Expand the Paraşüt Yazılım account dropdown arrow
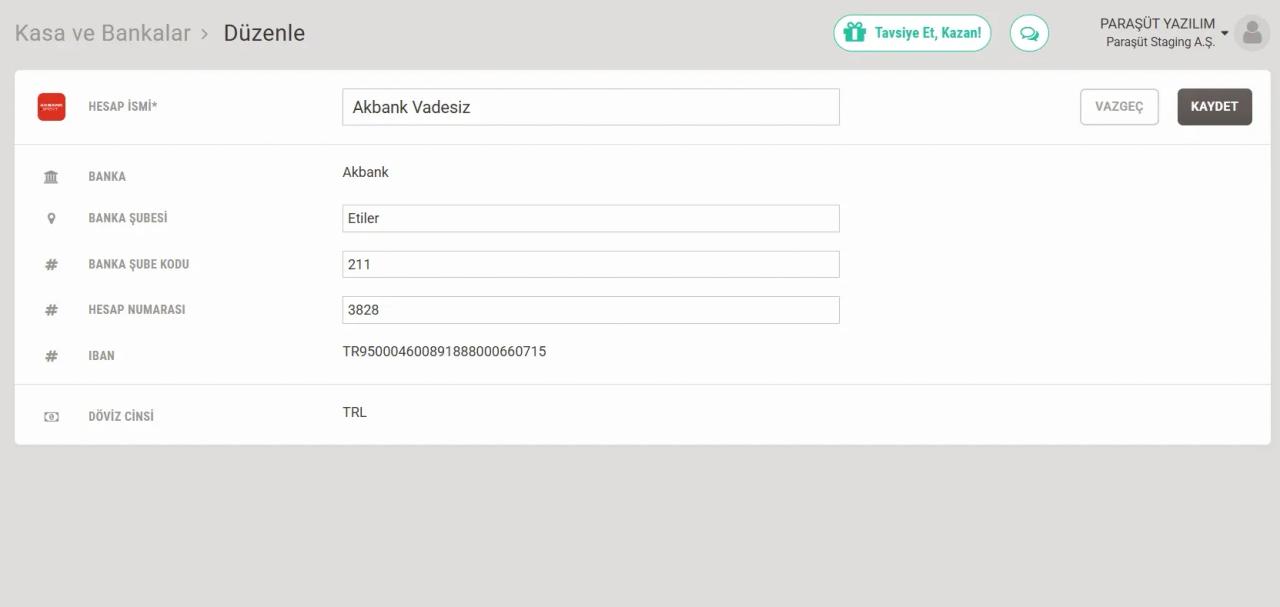Viewport: 1280px width, 607px height. 1225,33
